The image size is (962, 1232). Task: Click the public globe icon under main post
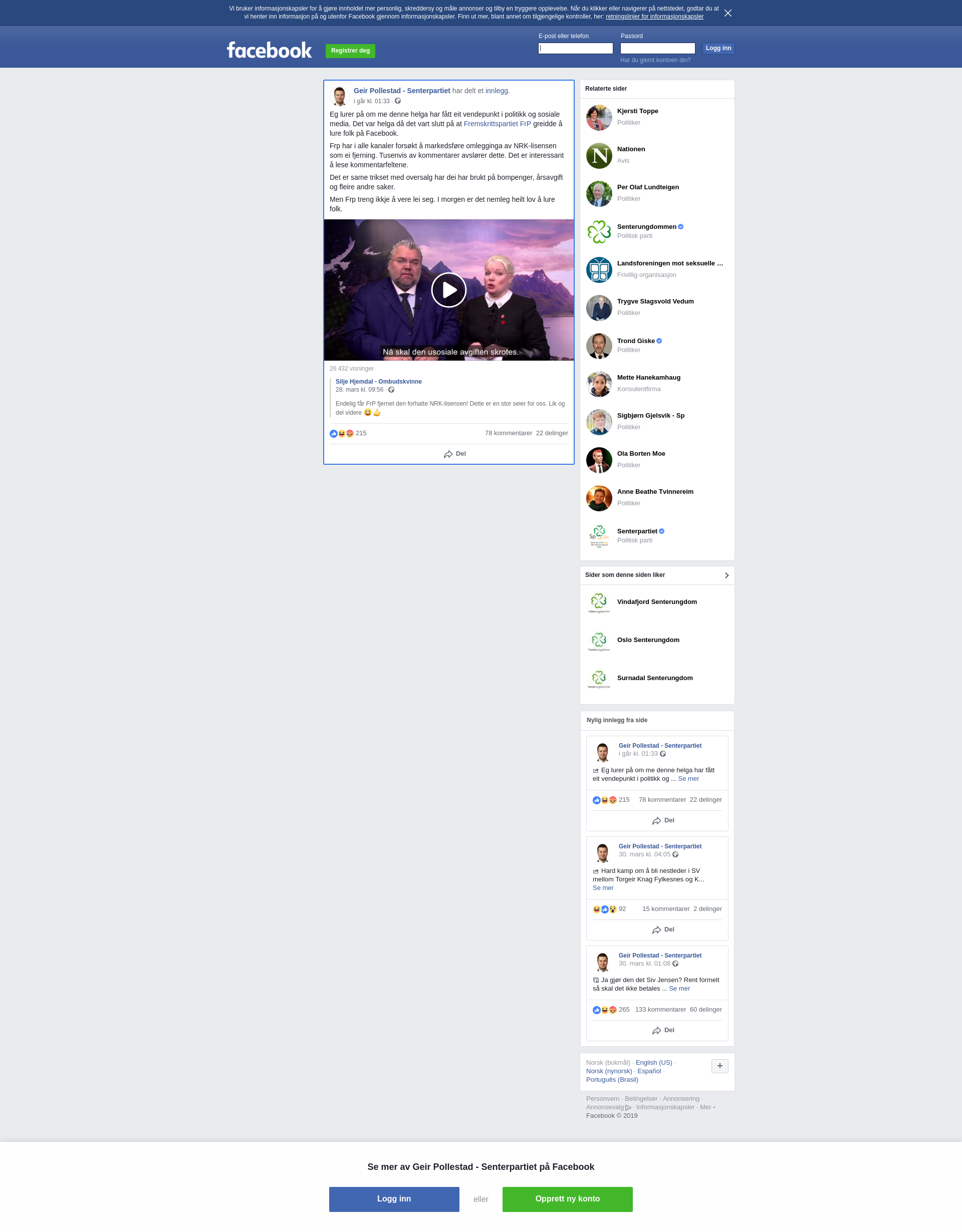coord(398,101)
